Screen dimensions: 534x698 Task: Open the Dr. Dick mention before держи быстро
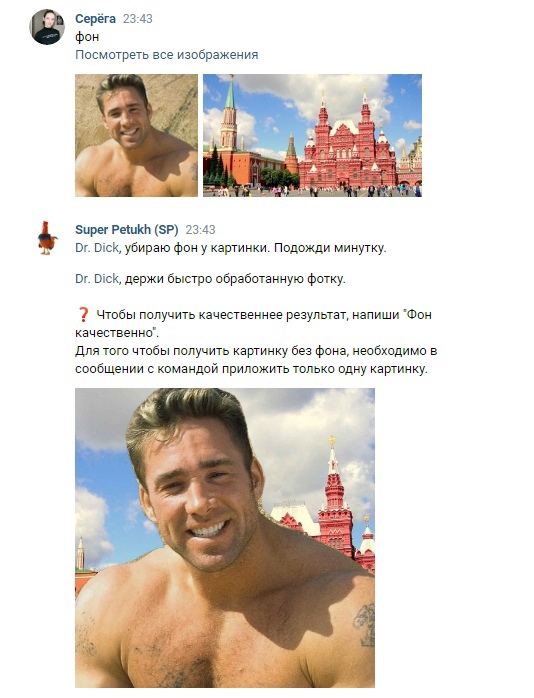[x=97, y=279]
